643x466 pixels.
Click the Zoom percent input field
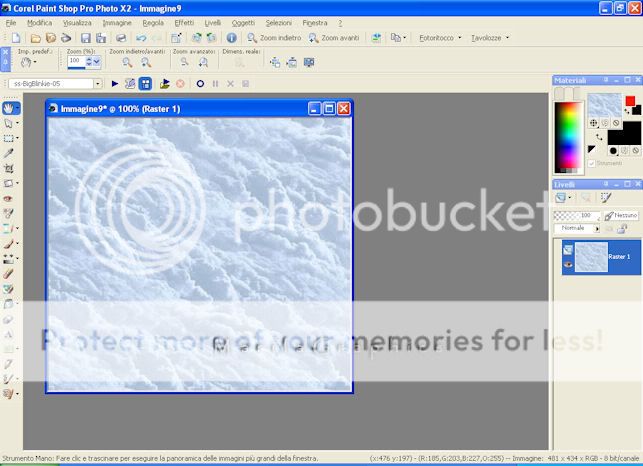(77, 61)
